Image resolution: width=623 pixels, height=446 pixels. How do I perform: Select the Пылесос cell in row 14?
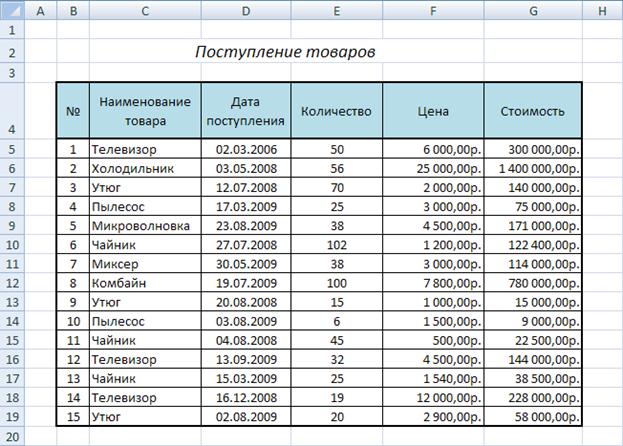(x=145, y=321)
